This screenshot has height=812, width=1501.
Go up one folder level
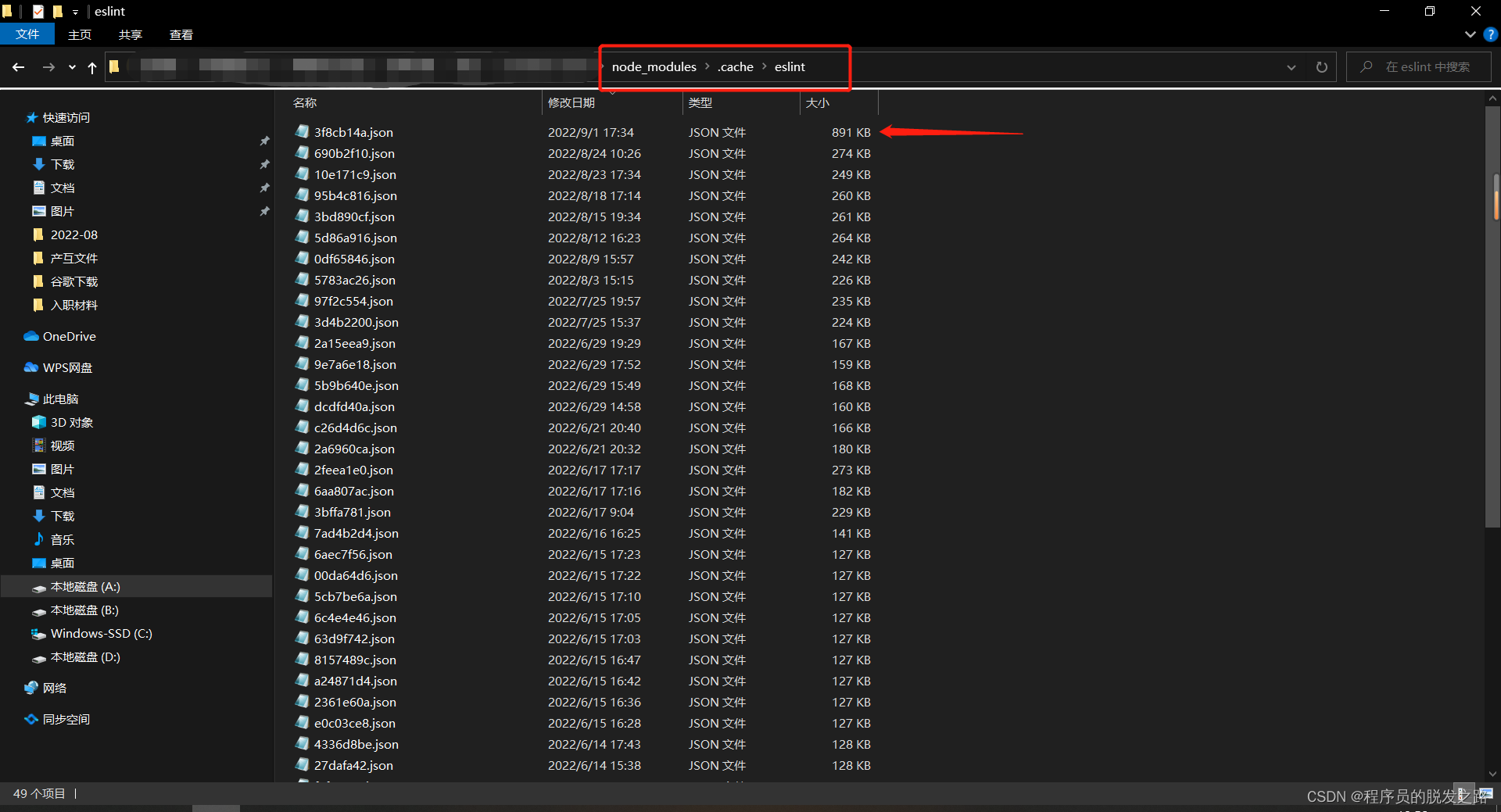(92, 67)
